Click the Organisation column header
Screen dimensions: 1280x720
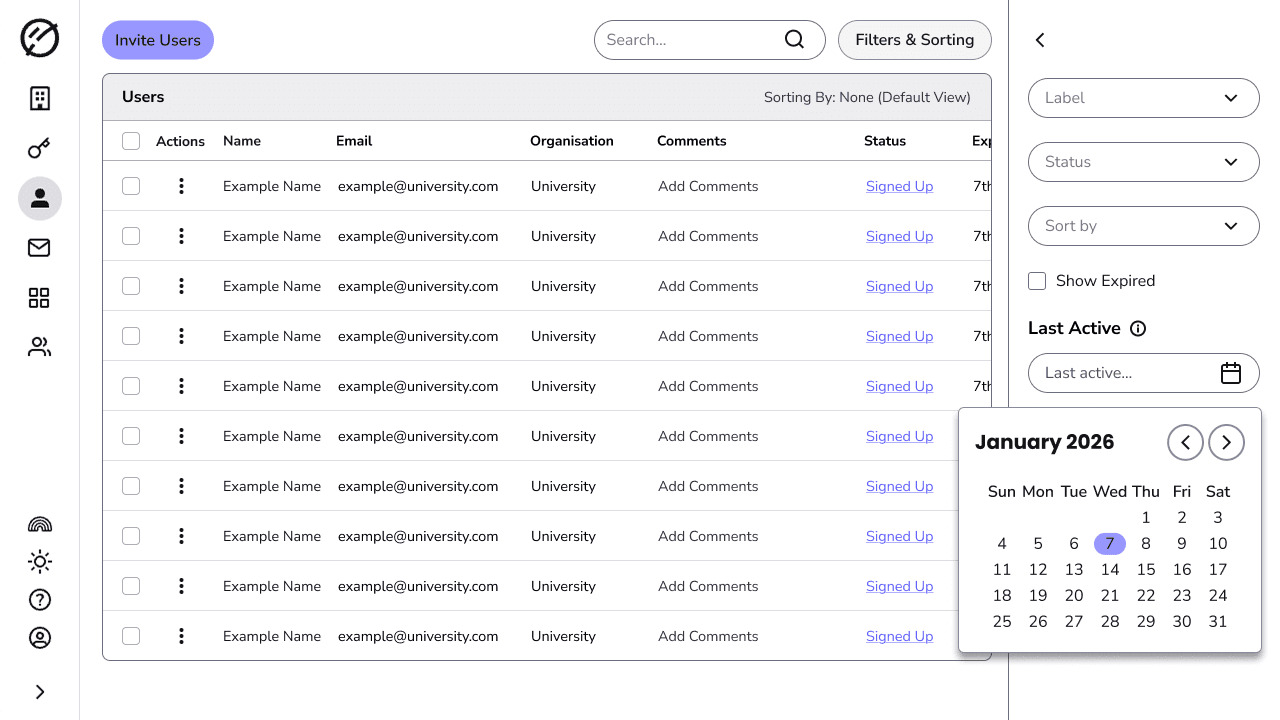[572, 141]
